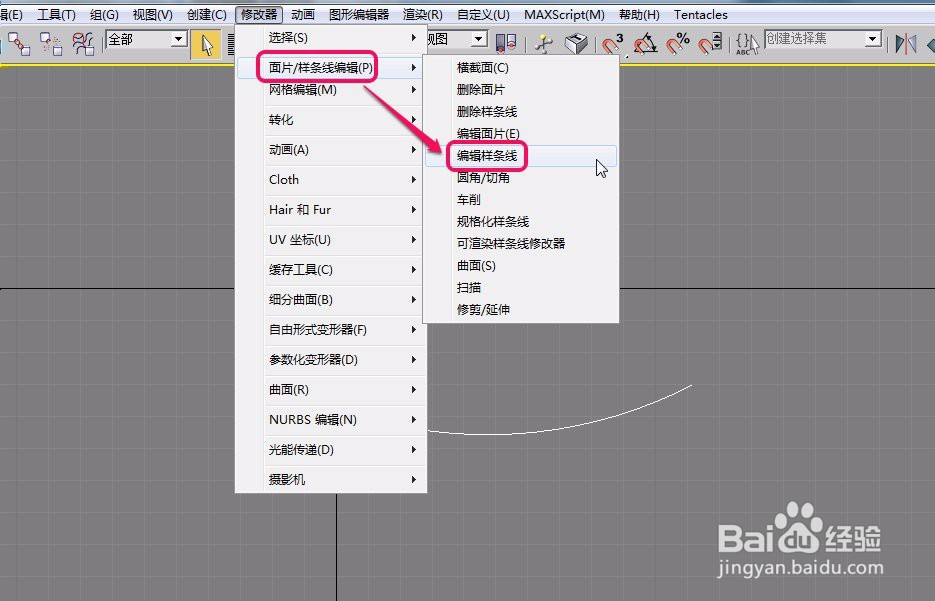This screenshot has height=601, width=935.
Task: Toggle the Angle Snap icon
Action: tap(645, 44)
